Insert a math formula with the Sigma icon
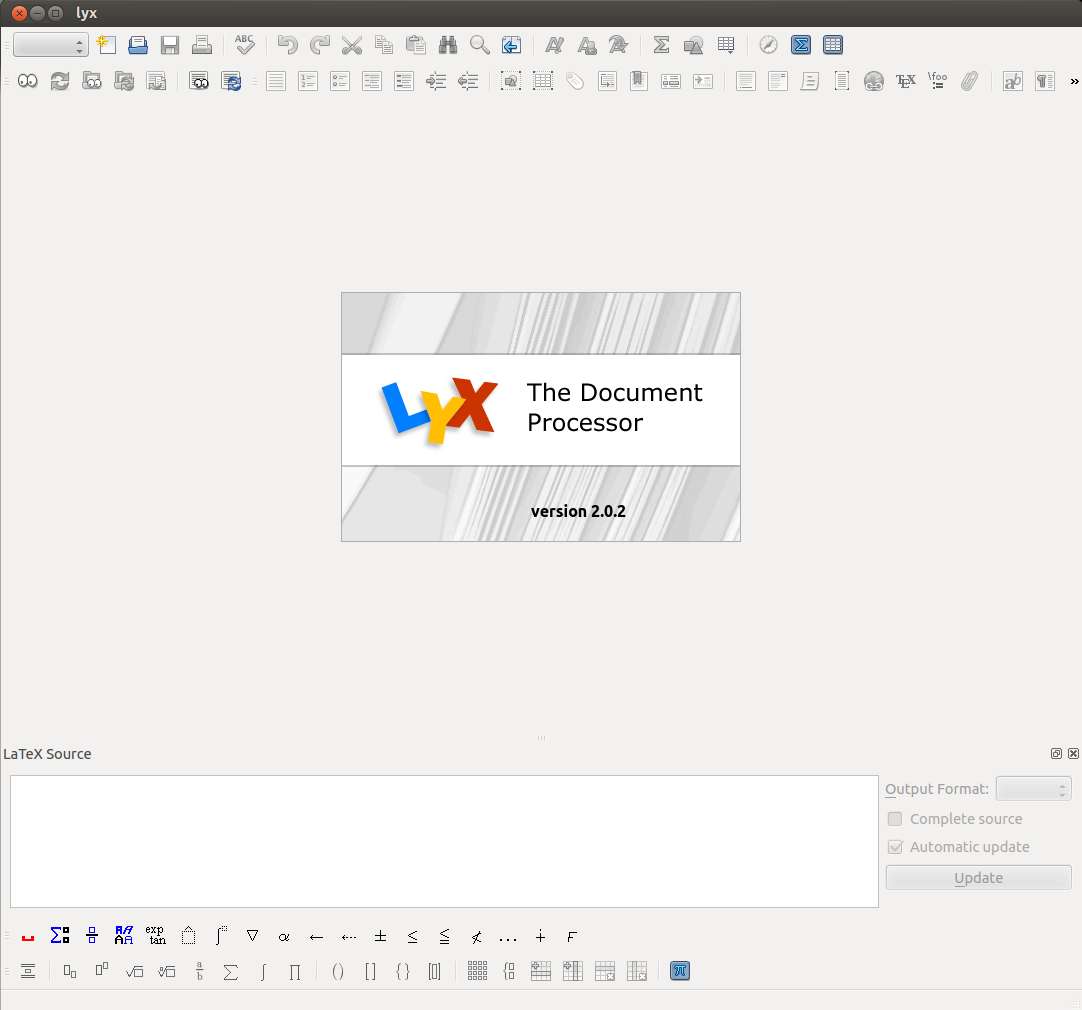The width and height of the screenshot is (1082, 1010). 661,45
